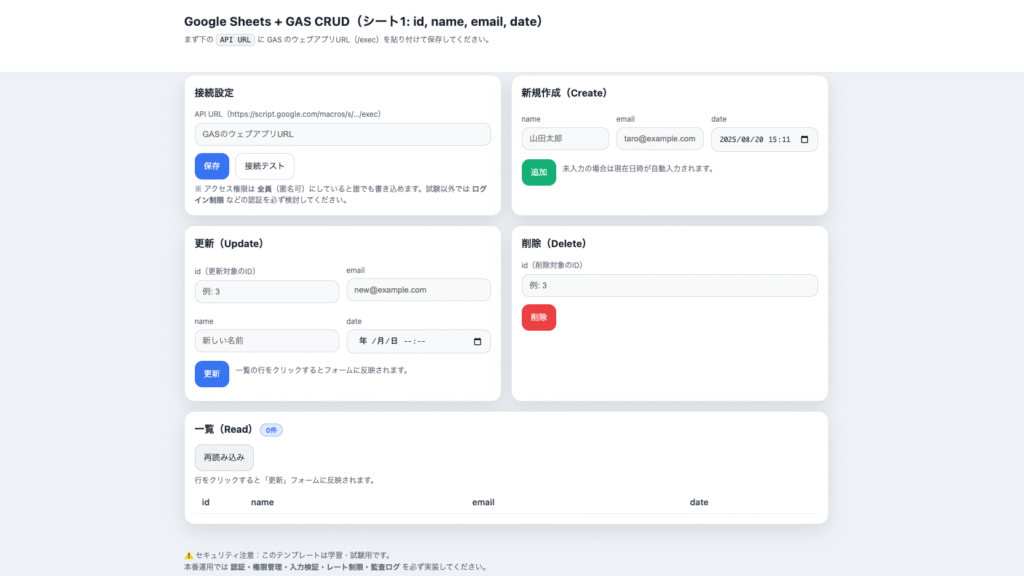1024x576 pixels.
Task: Open calendar picker icon in Create date field
Action: pos(805,139)
